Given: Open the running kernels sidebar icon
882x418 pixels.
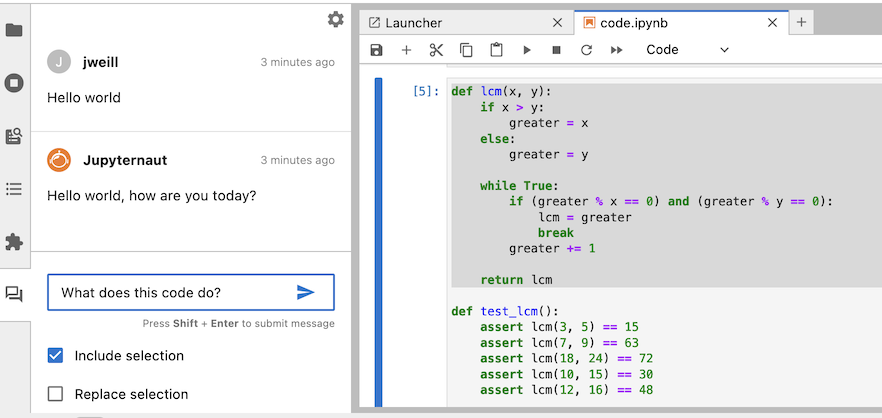Looking at the screenshot, I should 14,83.
